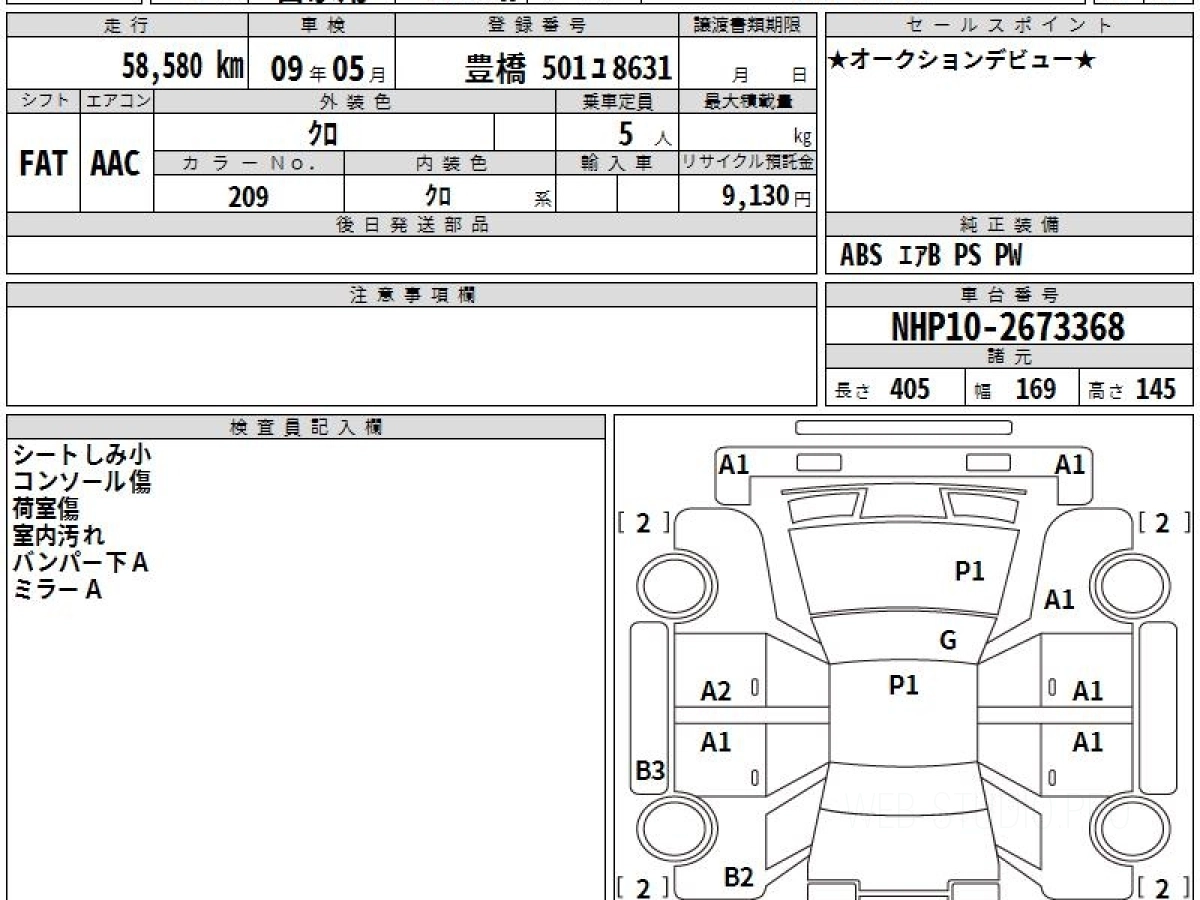Select the inspector note ミラーA

tap(57, 590)
